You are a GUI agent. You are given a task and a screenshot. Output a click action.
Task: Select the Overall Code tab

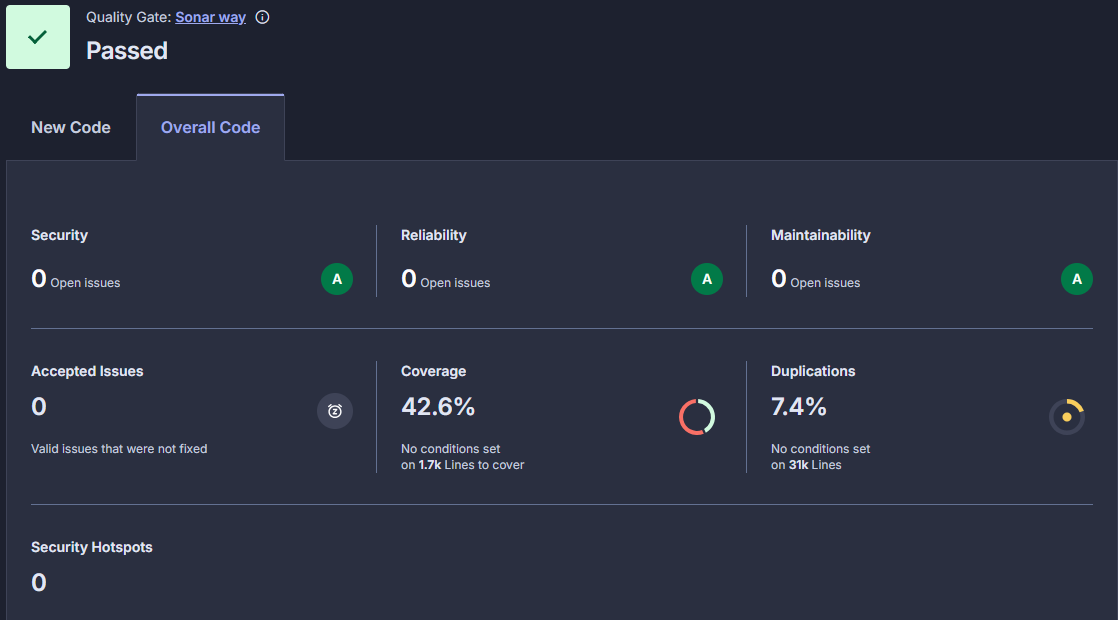click(x=210, y=128)
